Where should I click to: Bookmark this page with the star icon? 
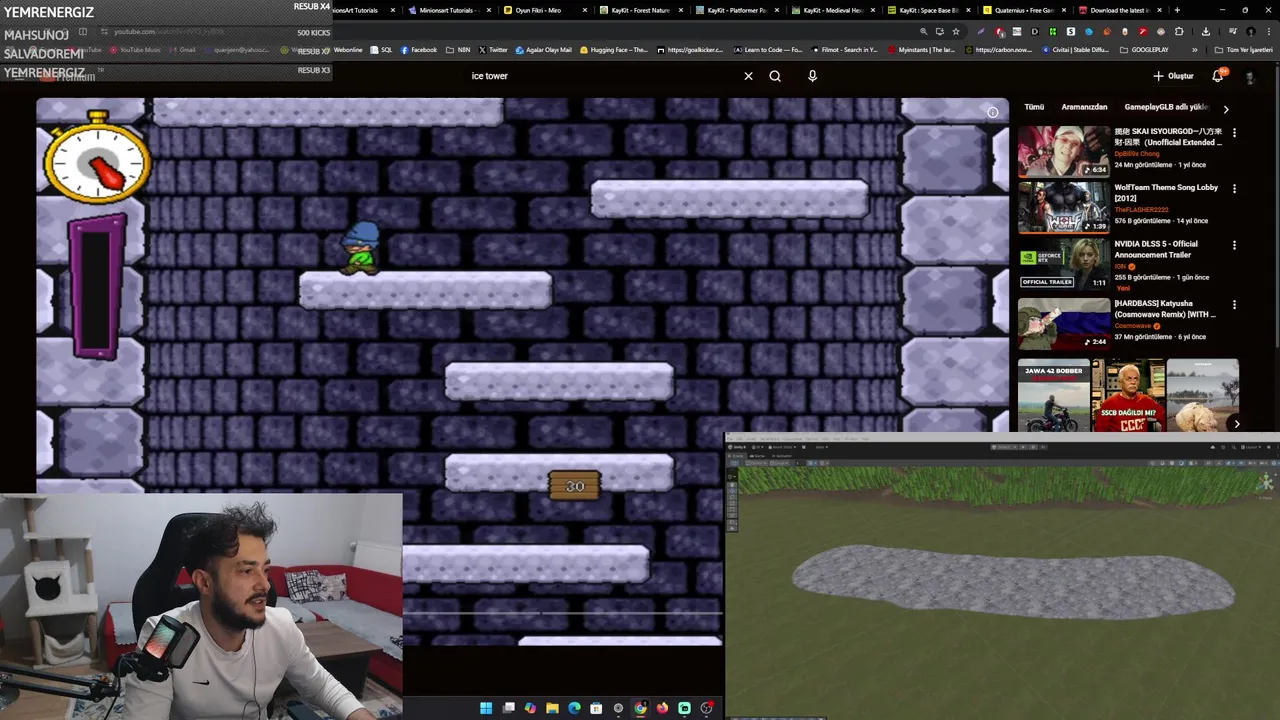[x=956, y=32]
